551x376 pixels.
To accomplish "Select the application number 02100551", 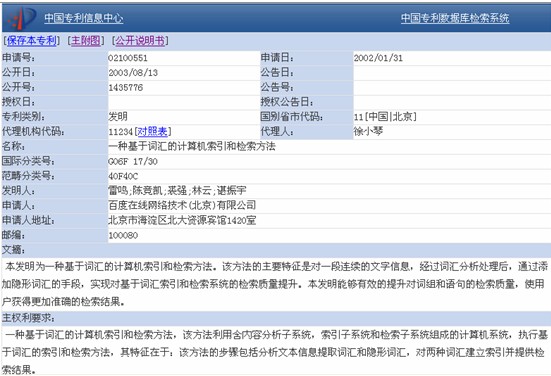I will (x=128, y=58).
